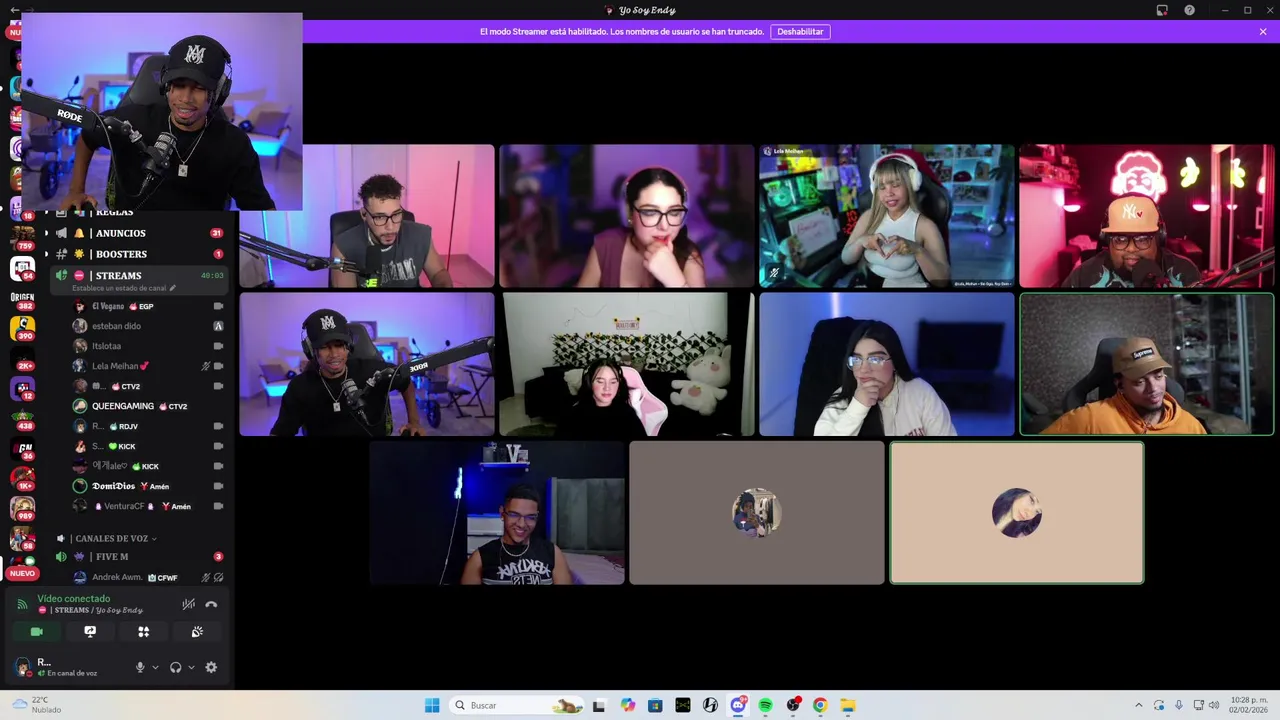Open the server icon with 759 badge

(22, 238)
